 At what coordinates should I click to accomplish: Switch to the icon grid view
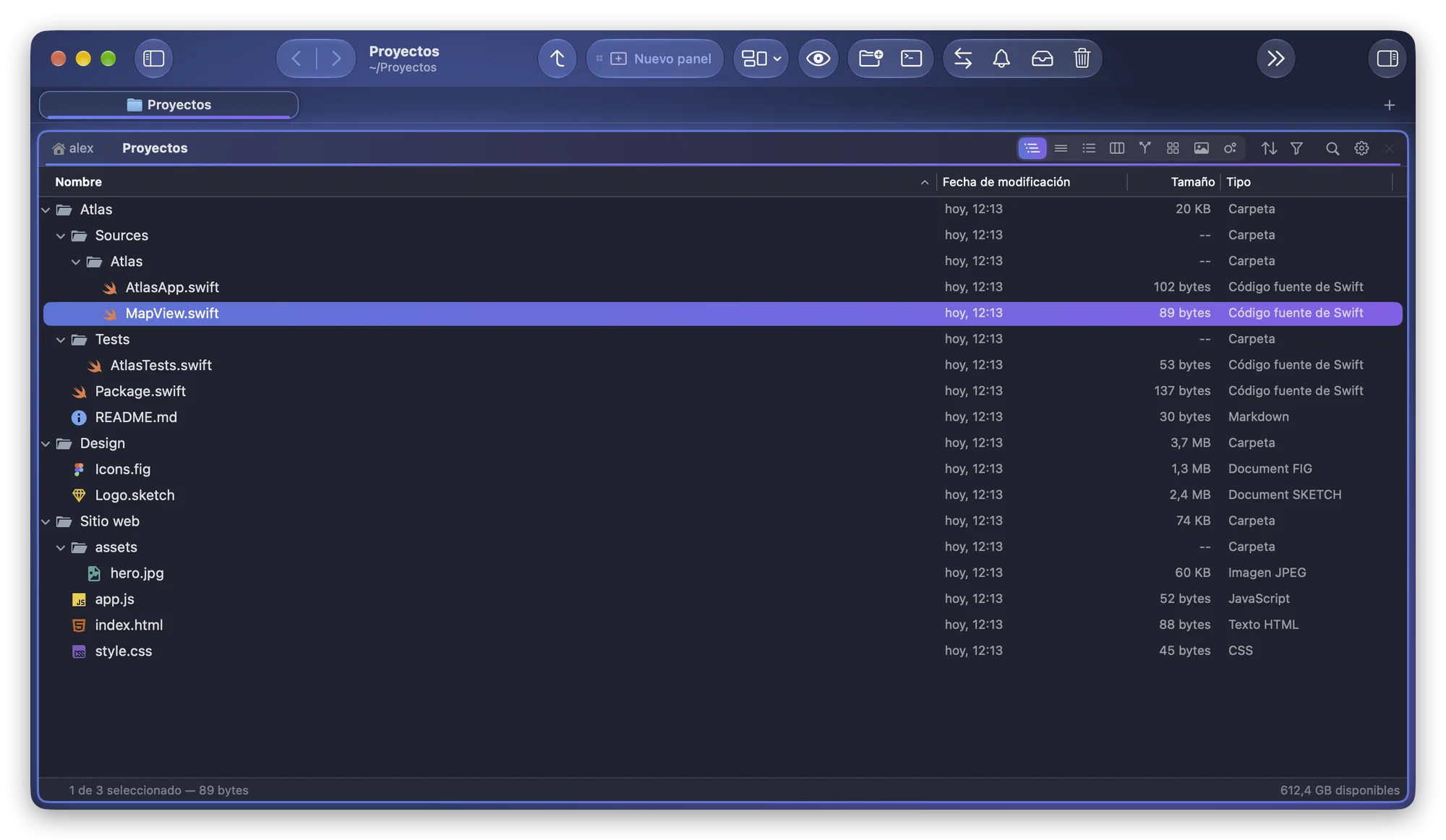(1173, 148)
